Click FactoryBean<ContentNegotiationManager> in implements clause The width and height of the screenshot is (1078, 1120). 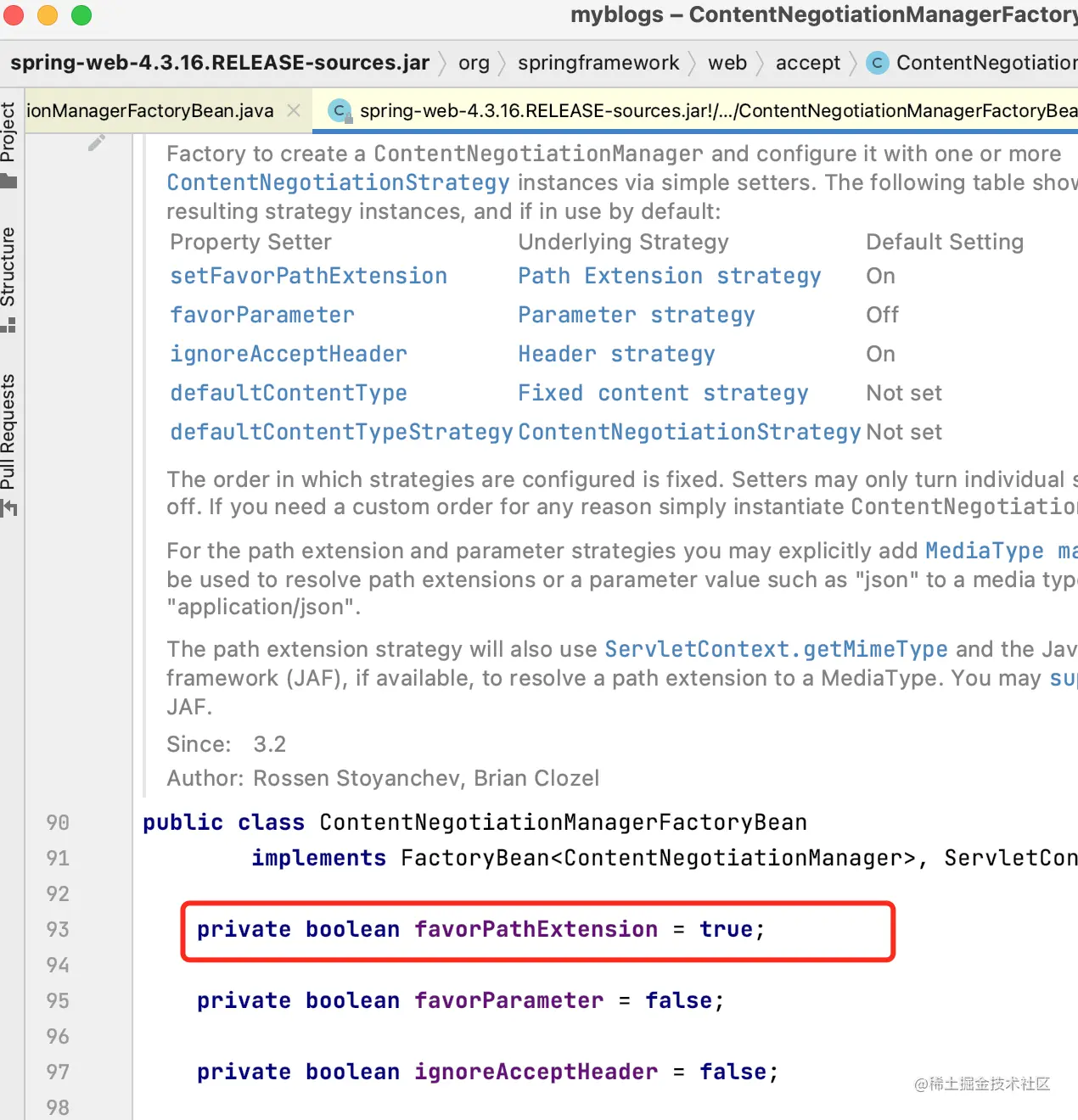pyautogui.click(x=658, y=858)
